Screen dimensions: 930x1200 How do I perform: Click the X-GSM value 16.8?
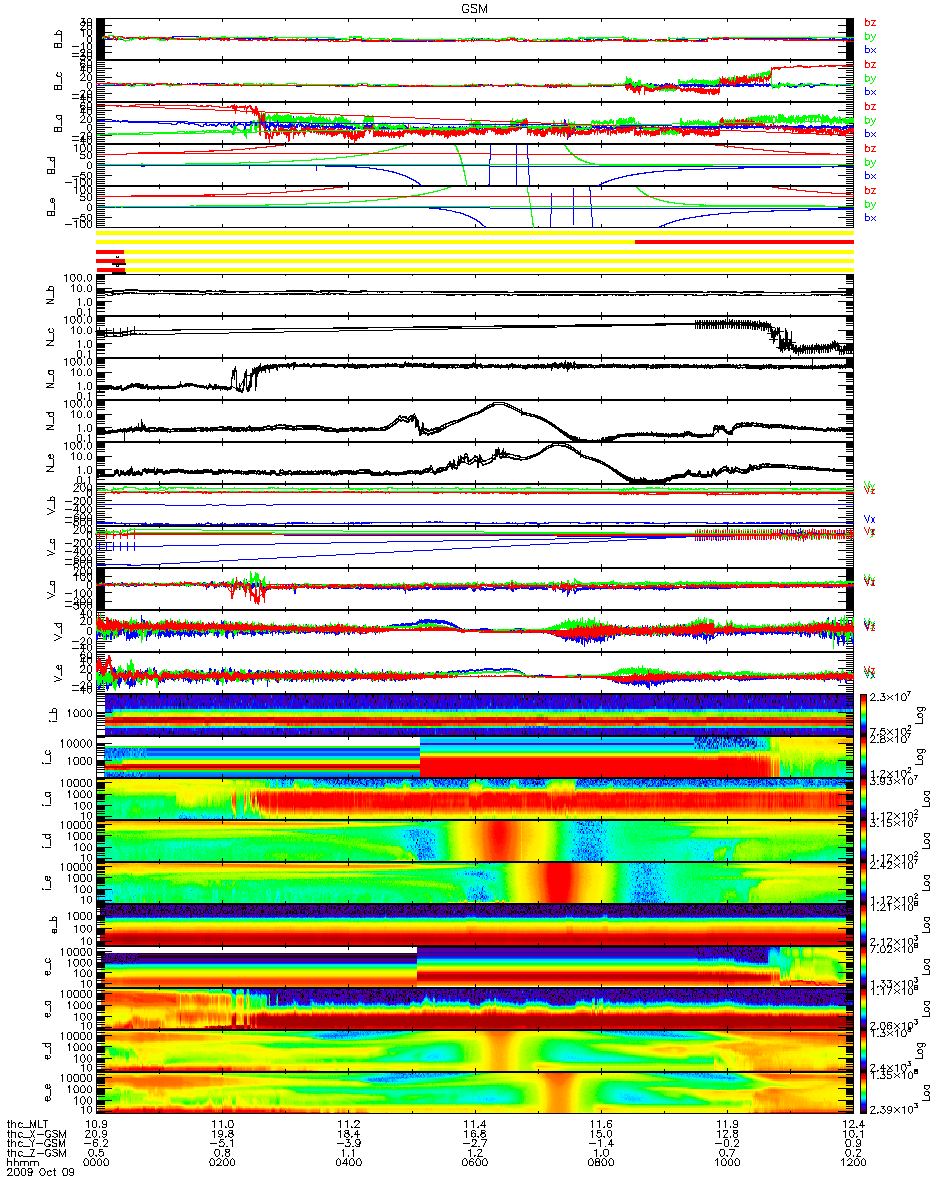tap(475, 1134)
